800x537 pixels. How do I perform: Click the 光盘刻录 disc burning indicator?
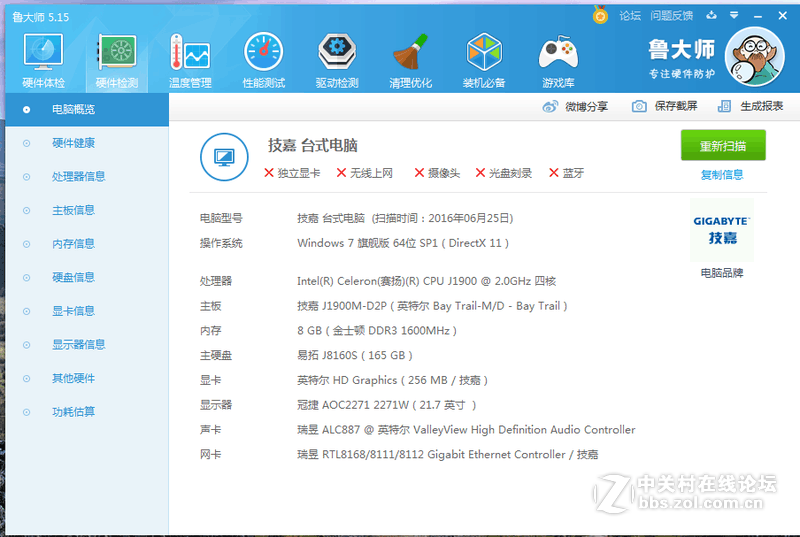click(x=504, y=173)
